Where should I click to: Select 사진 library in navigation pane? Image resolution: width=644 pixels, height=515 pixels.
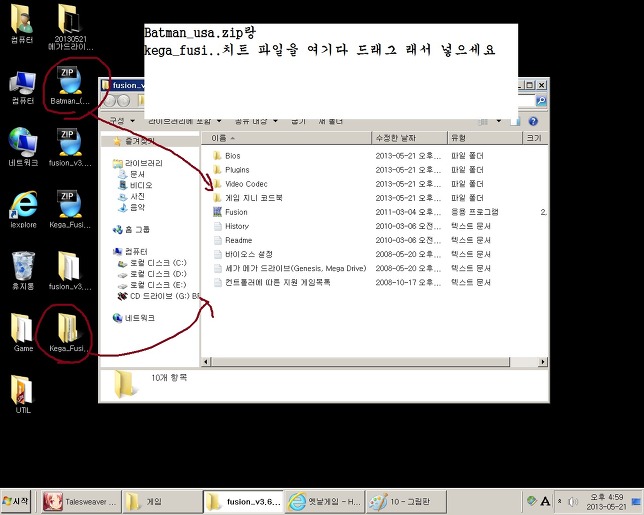[131, 196]
